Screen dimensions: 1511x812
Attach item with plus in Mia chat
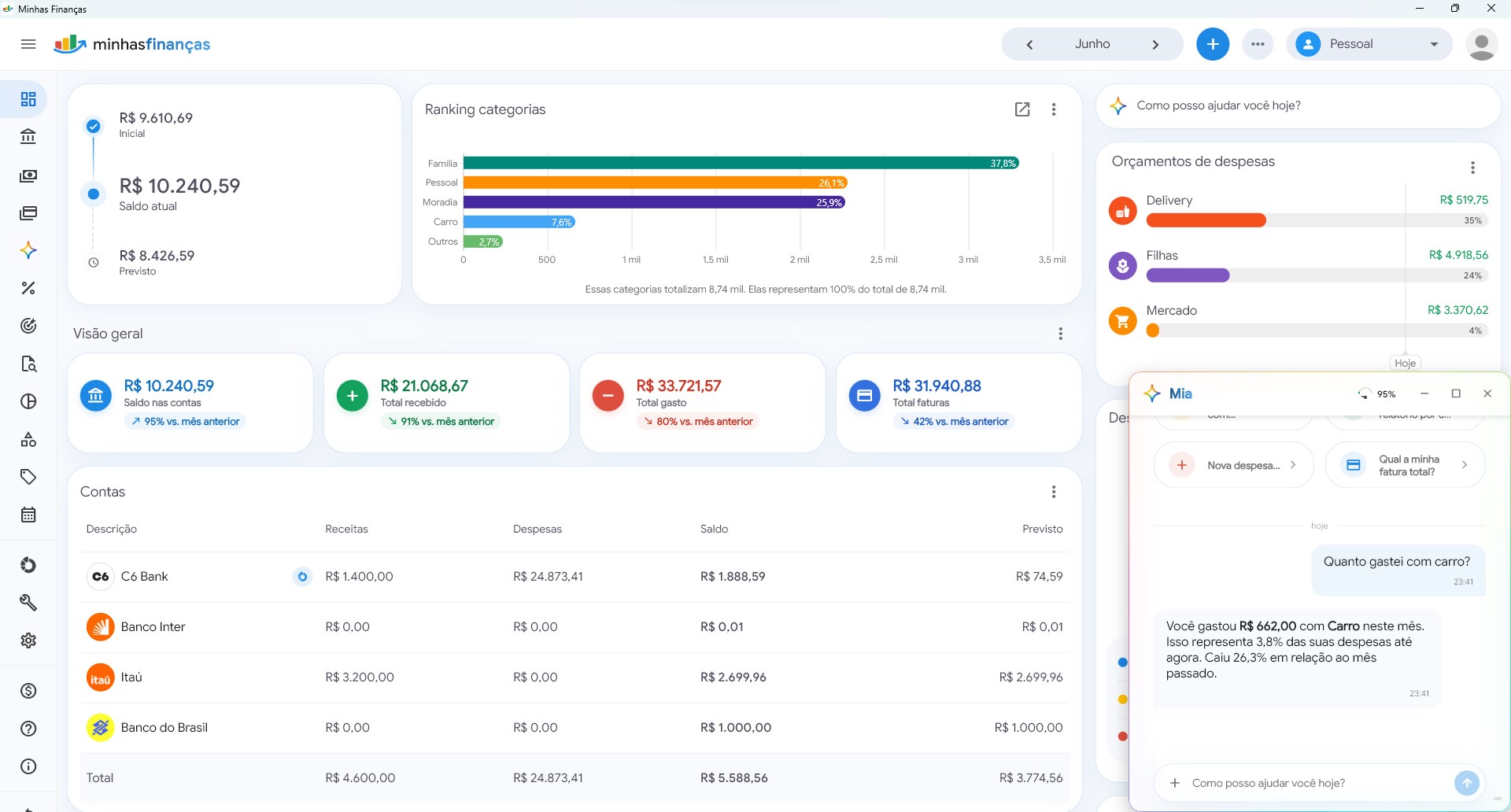pos(1175,783)
